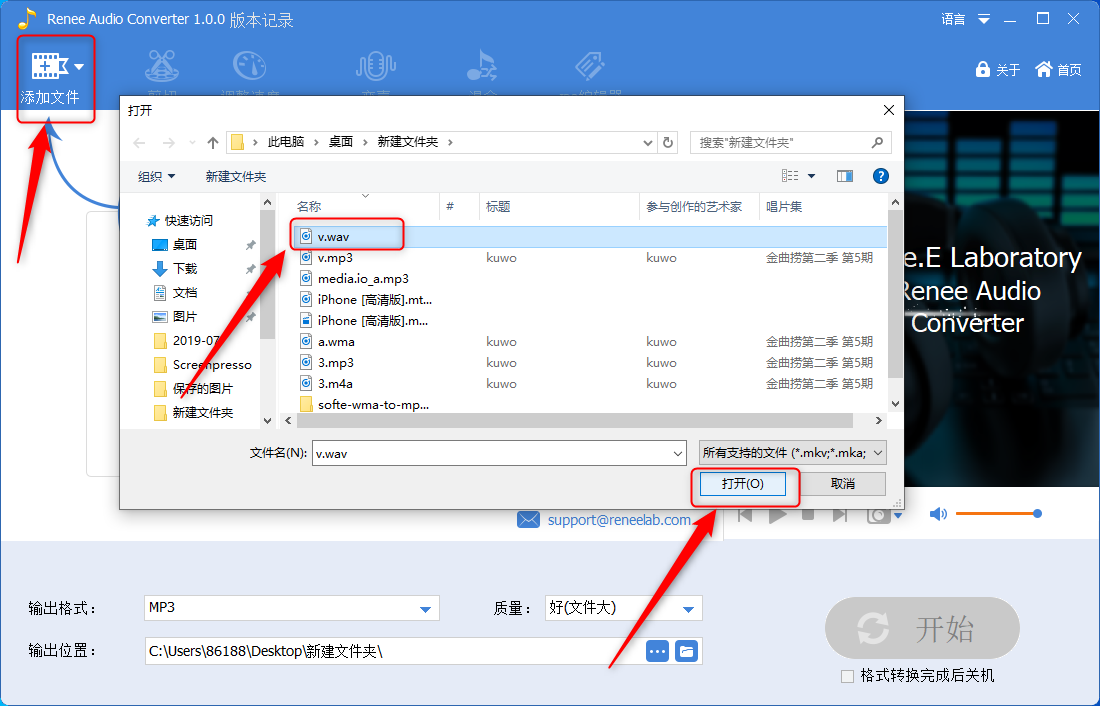Viewport: 1100px width, 706px height.
Task: Select the scissors cut tool icon
Action: tap(162, 66)
